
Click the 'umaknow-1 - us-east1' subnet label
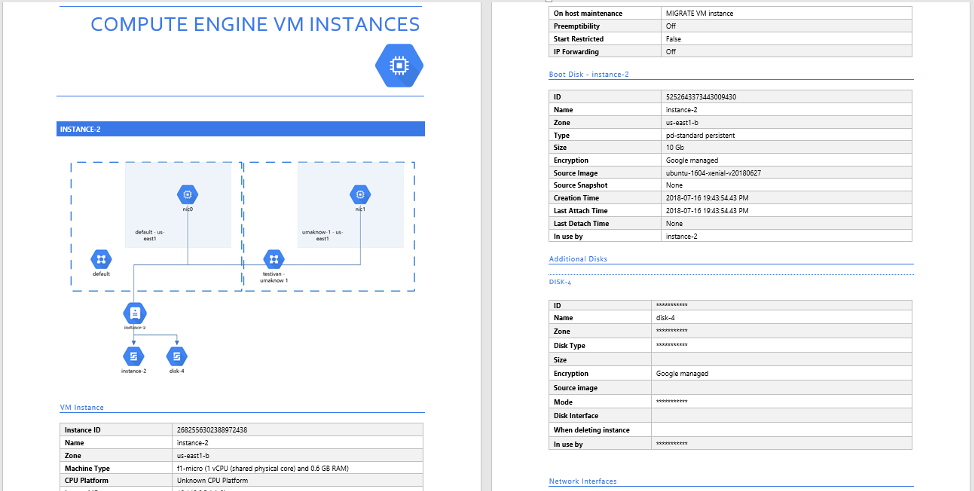322,235
